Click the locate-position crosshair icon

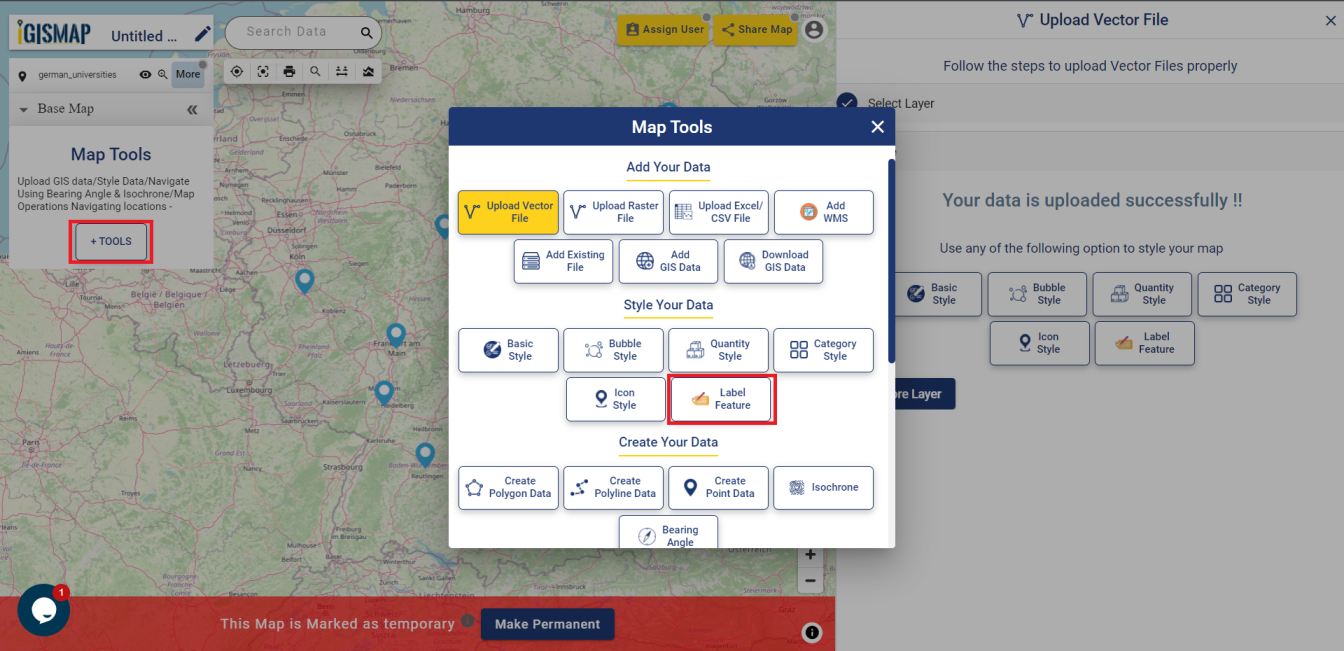236,71
